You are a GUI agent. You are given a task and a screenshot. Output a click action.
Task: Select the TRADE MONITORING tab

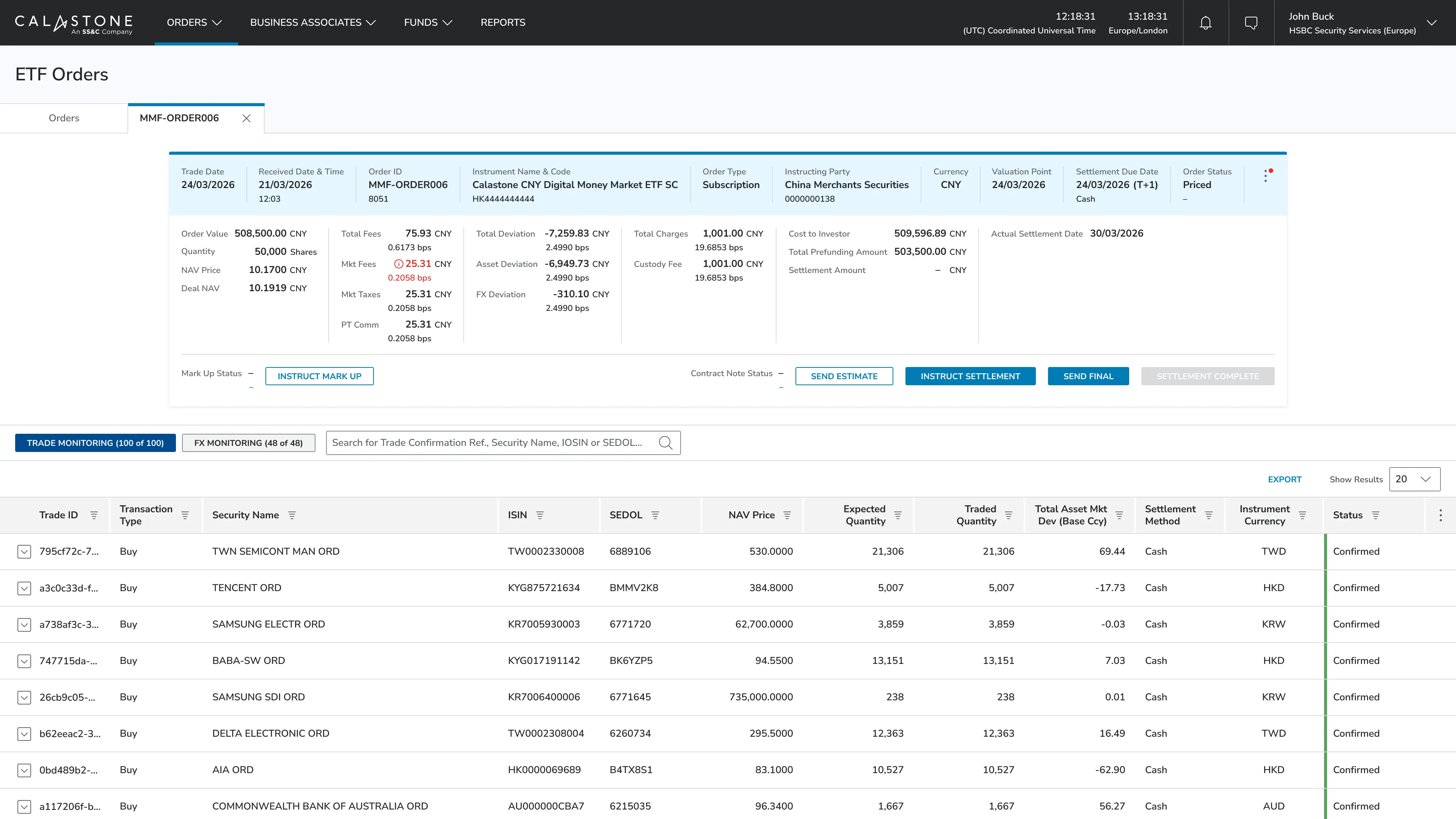pos(96,443)
